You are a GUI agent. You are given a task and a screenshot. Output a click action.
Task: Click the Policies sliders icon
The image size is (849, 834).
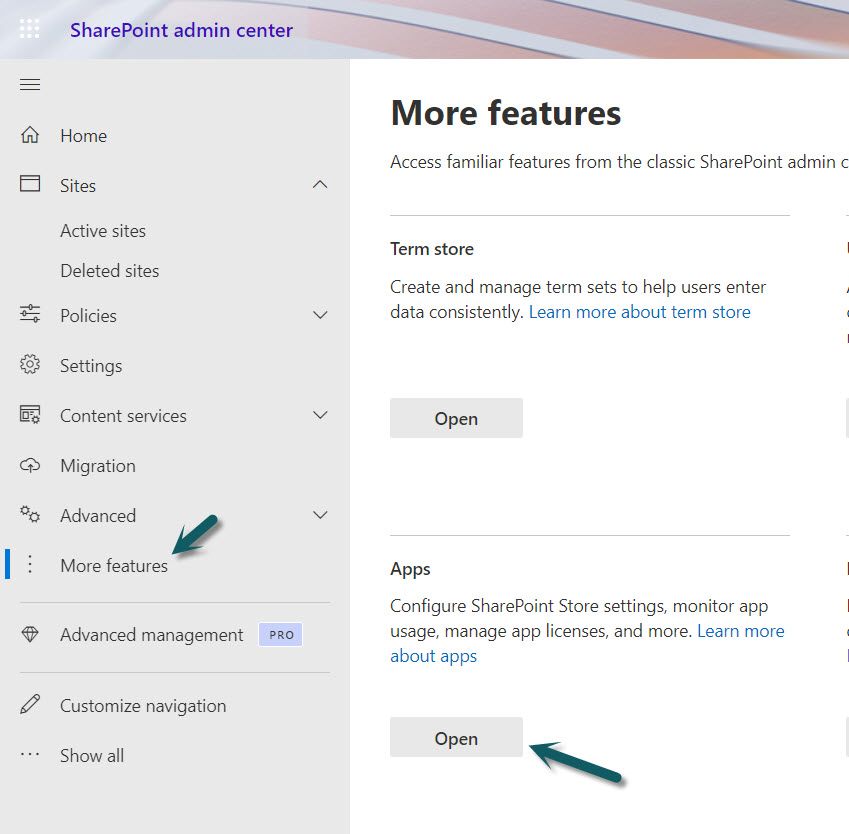[30, 315]
